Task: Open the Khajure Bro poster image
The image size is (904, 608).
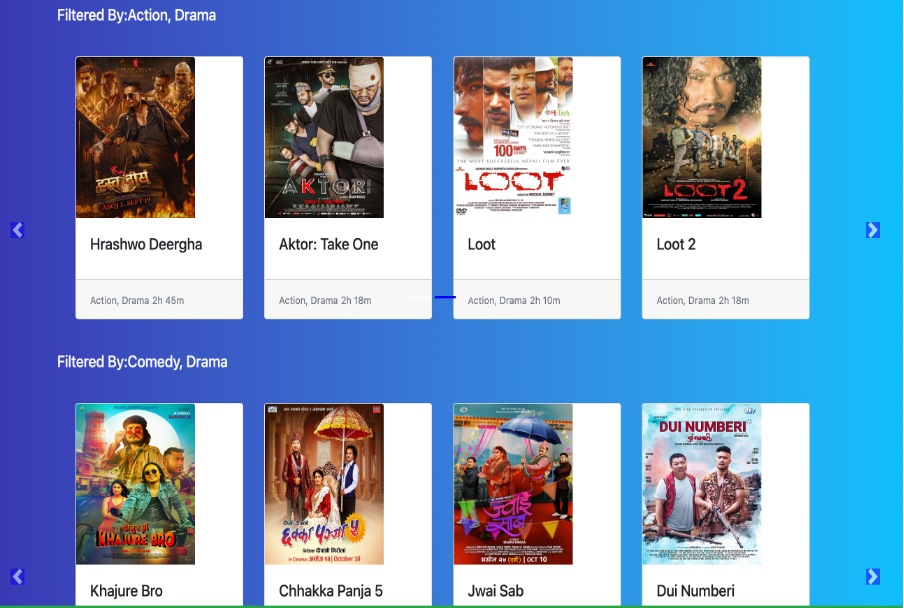Action: click(x=135, y=484)
